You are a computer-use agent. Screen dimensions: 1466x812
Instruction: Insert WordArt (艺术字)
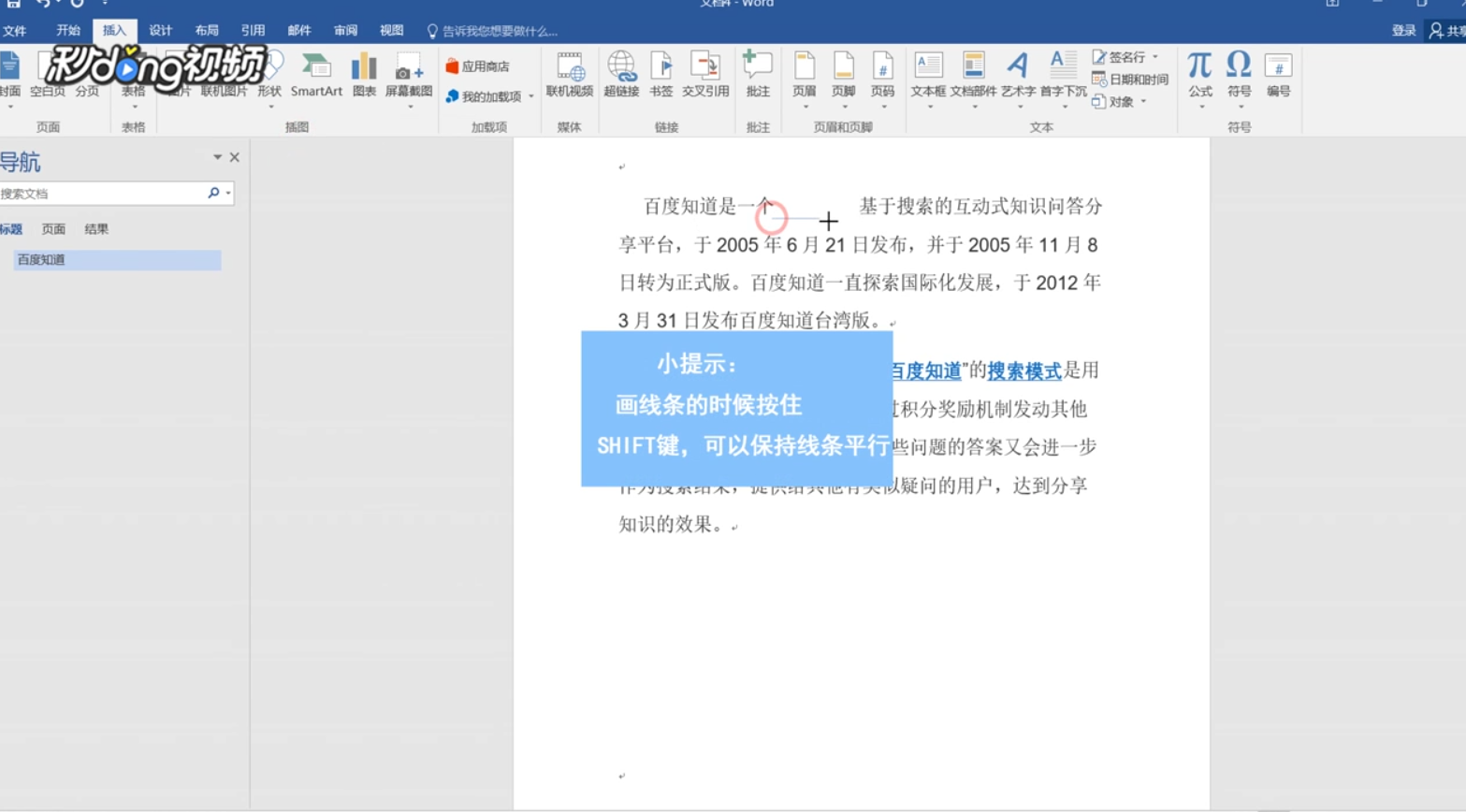tap(1019, 80)
